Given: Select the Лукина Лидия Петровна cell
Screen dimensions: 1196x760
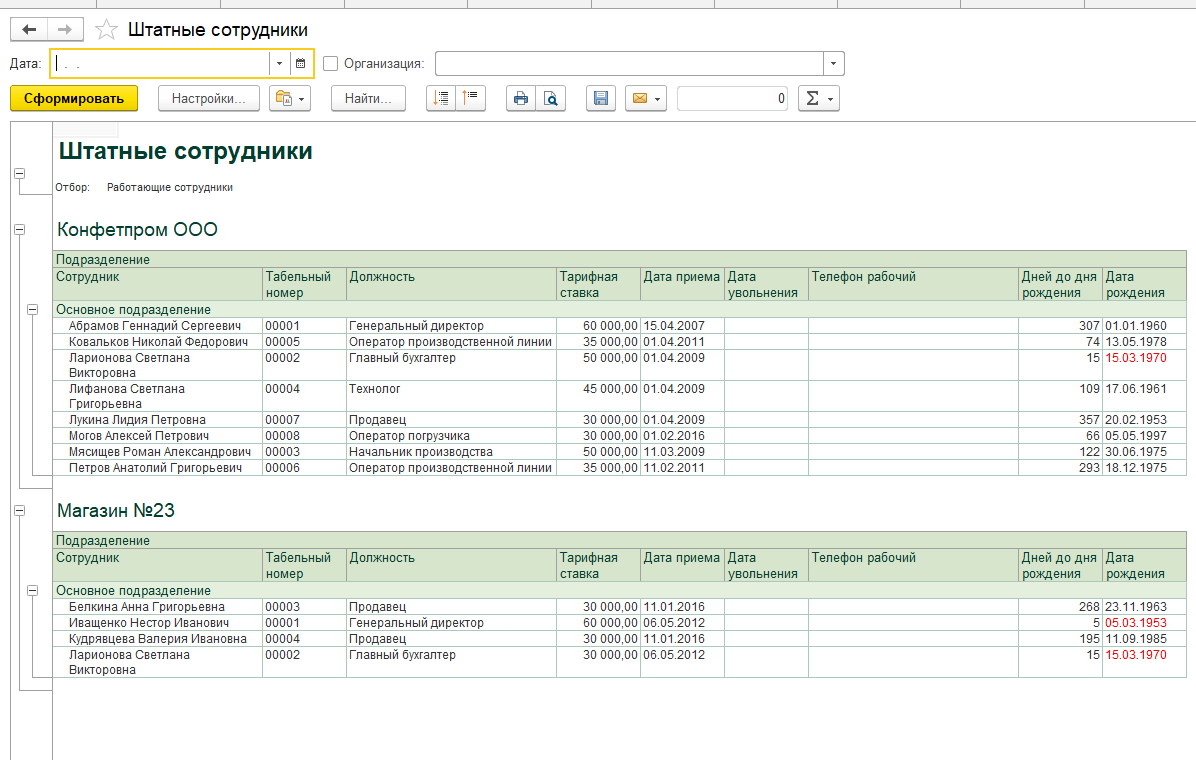Looking at the screenshot, I should (x=158, y=420).
